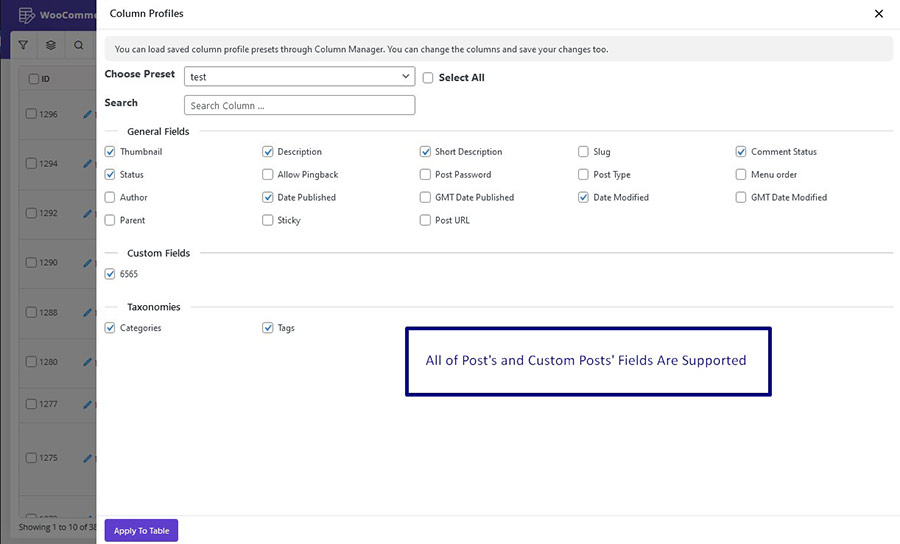The height and width of the screenshot is (544, 900).
Task: Uncheck the Tags taxonomy checkbox
Action: pos(267,328)
